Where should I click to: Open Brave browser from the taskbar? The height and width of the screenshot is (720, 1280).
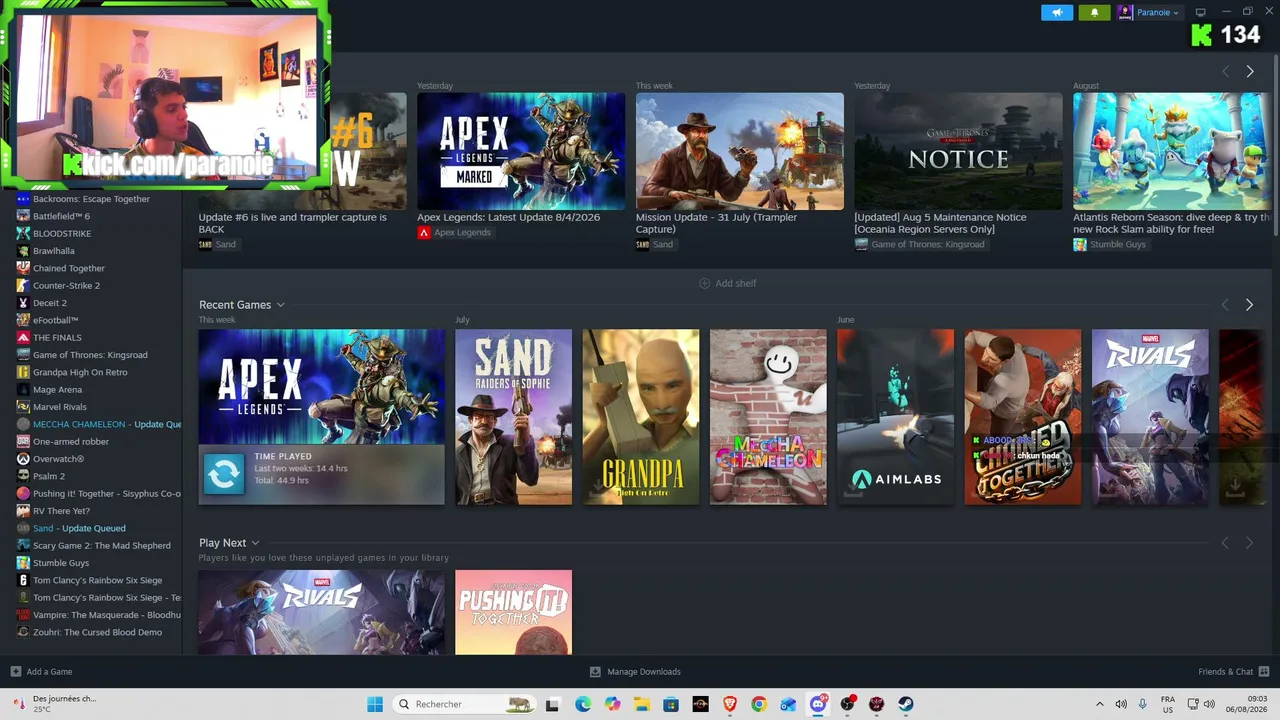(x=730, y=704)
